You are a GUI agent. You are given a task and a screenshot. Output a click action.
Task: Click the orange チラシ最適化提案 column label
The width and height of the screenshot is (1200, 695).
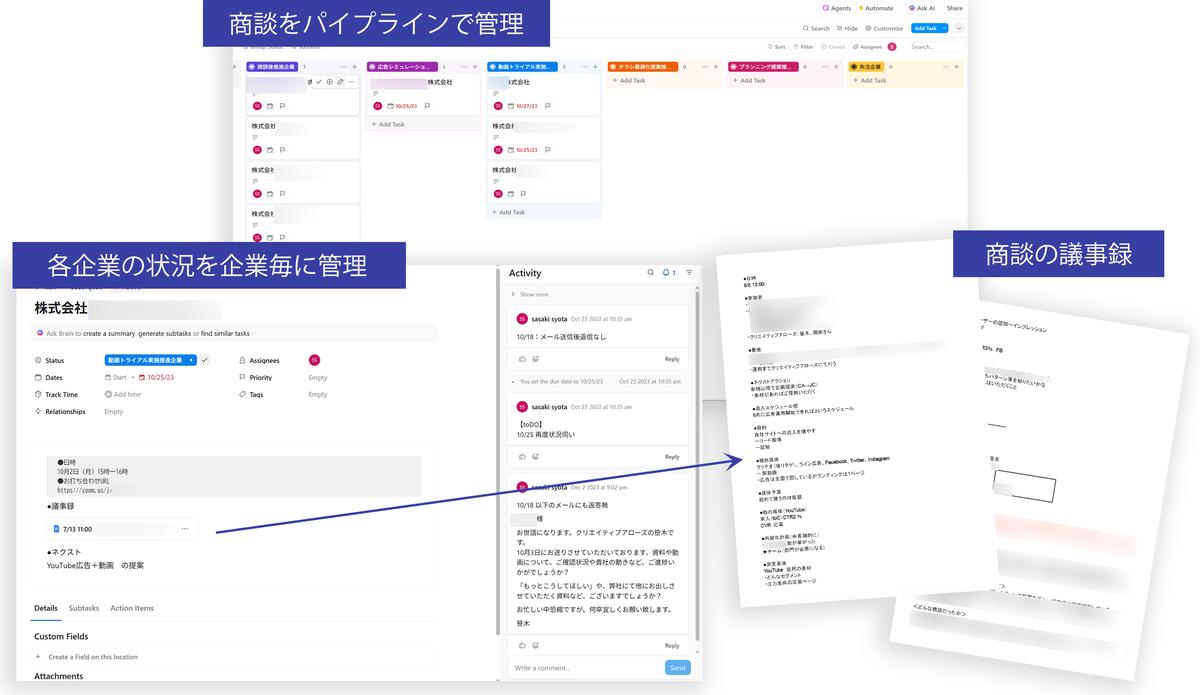click(643, 66)
